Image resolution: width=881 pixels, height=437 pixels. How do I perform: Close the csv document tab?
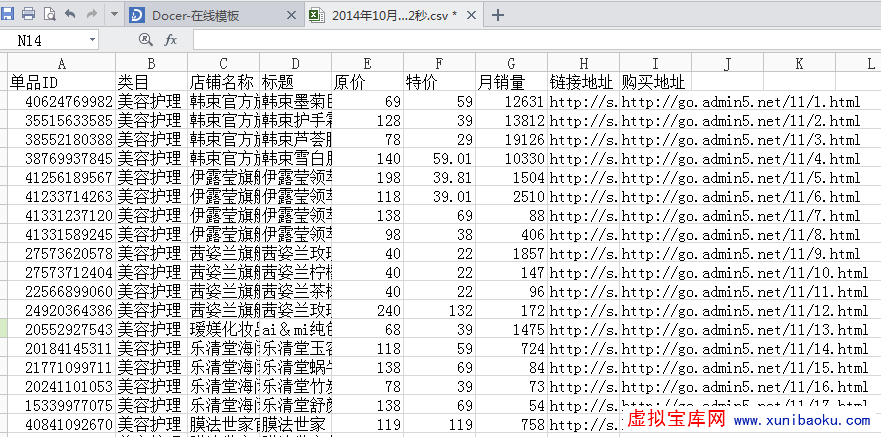[x=473, y=16]
